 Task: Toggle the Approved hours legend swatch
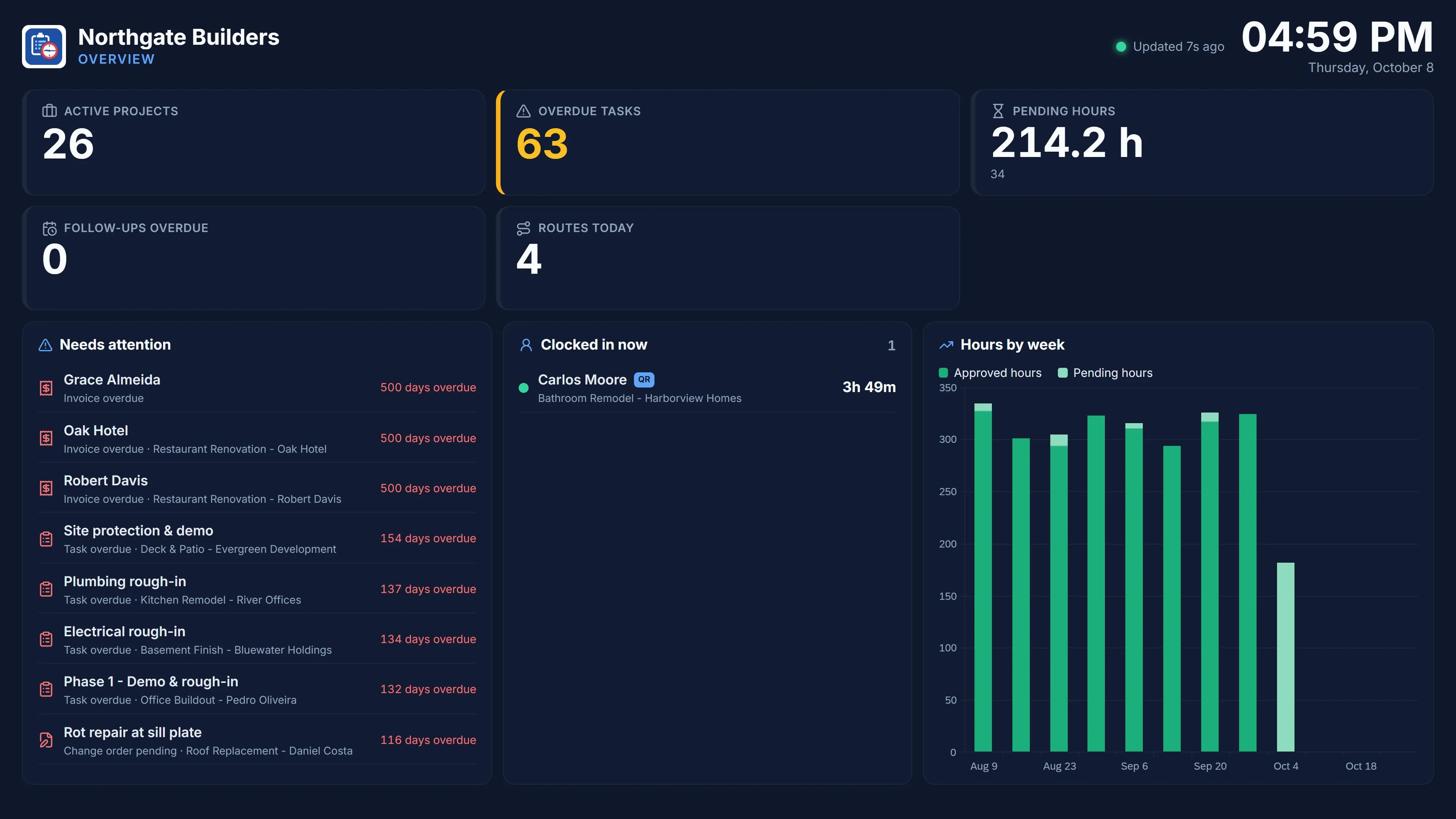tap(943, 372)
